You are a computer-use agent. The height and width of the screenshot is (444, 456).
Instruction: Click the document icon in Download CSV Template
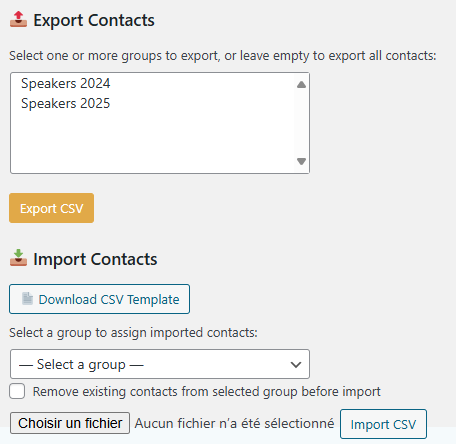[27, 299]
